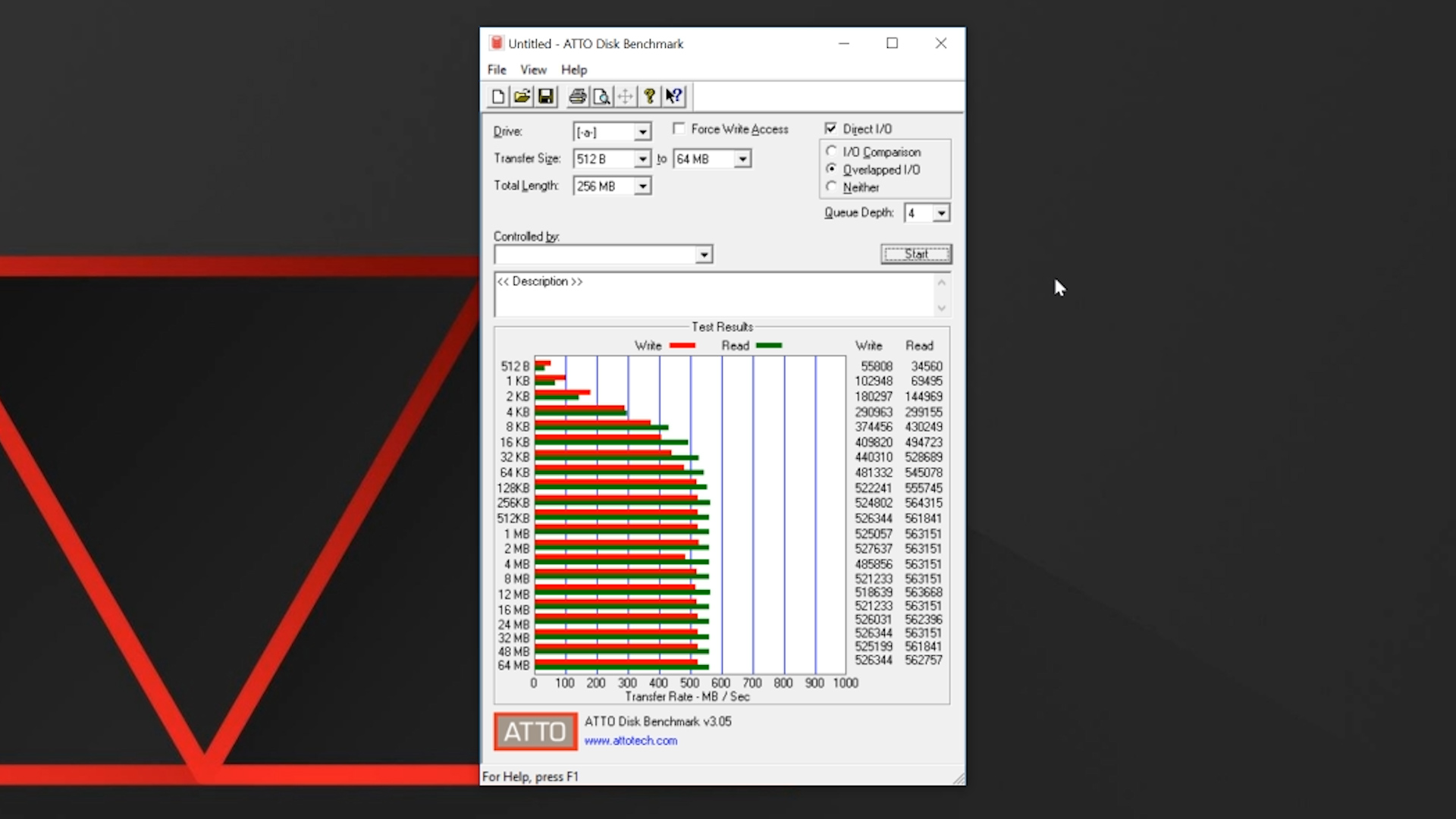Click the ATTO Disk Benchmark v3.05 text
This screenshot has height=819, width=1456.
pyautogui.click(x=657, y=721)
